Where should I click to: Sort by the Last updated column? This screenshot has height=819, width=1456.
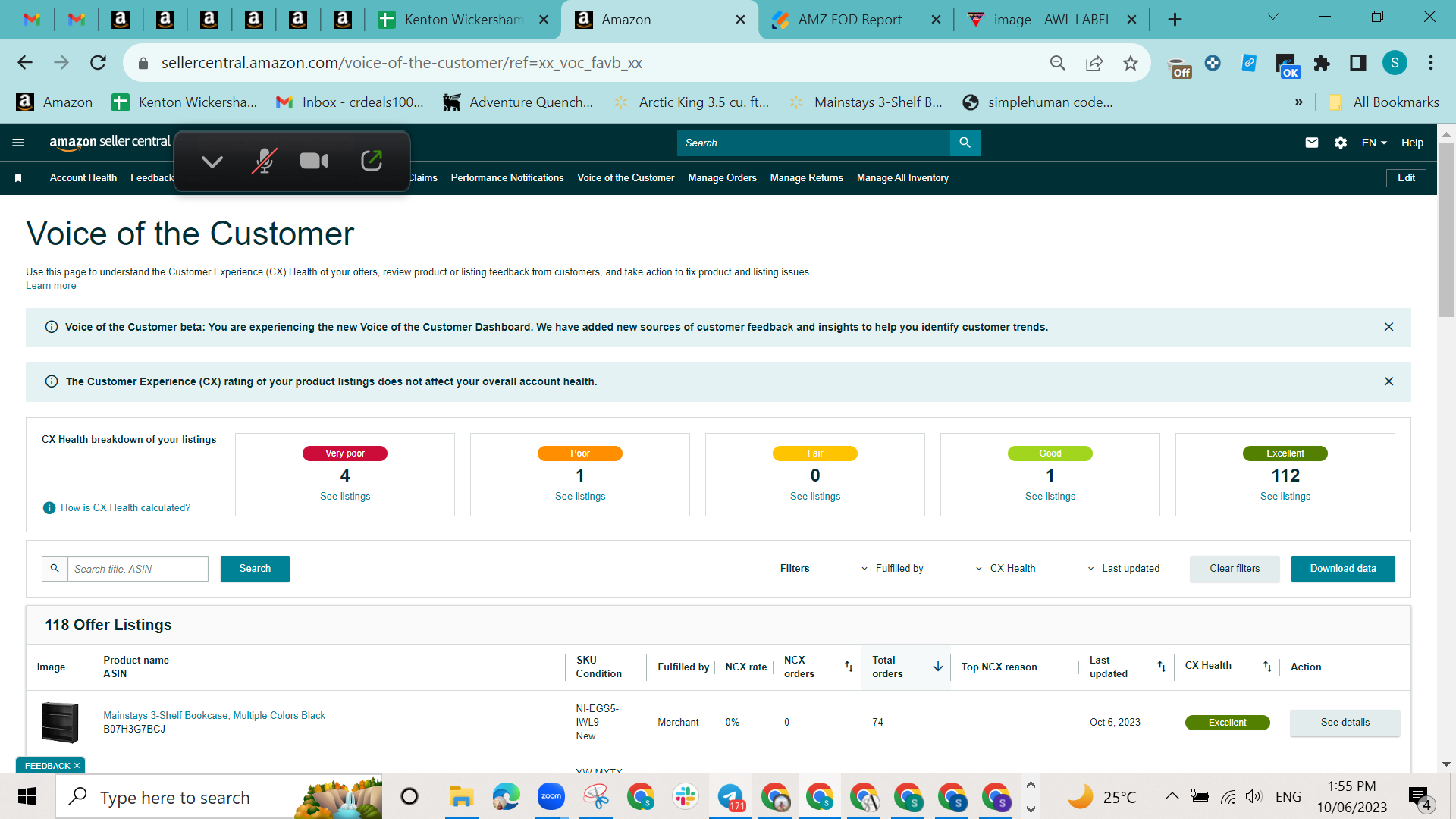tap(1161, 667)
